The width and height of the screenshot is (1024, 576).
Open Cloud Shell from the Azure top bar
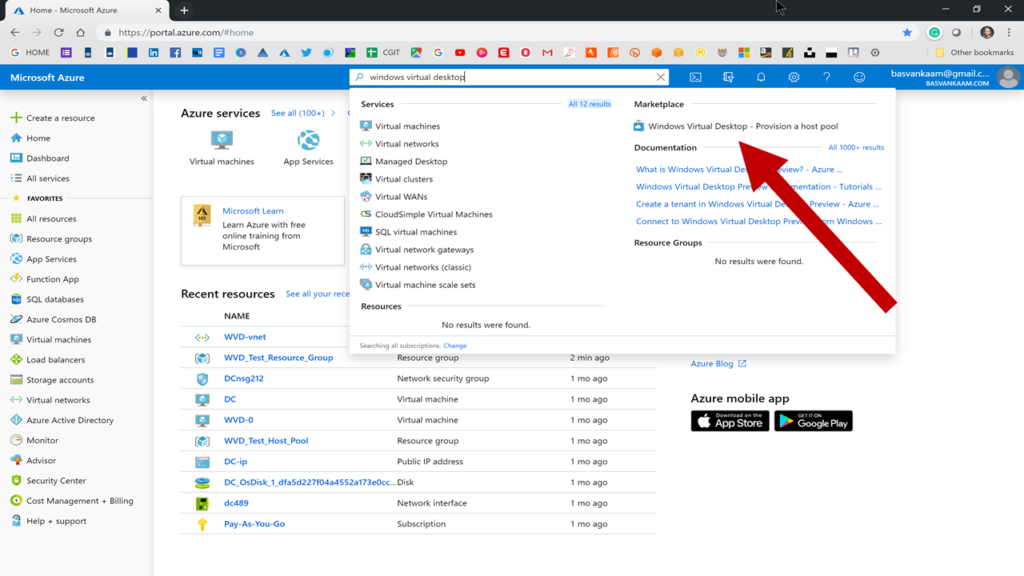click(x=696, y=77)
